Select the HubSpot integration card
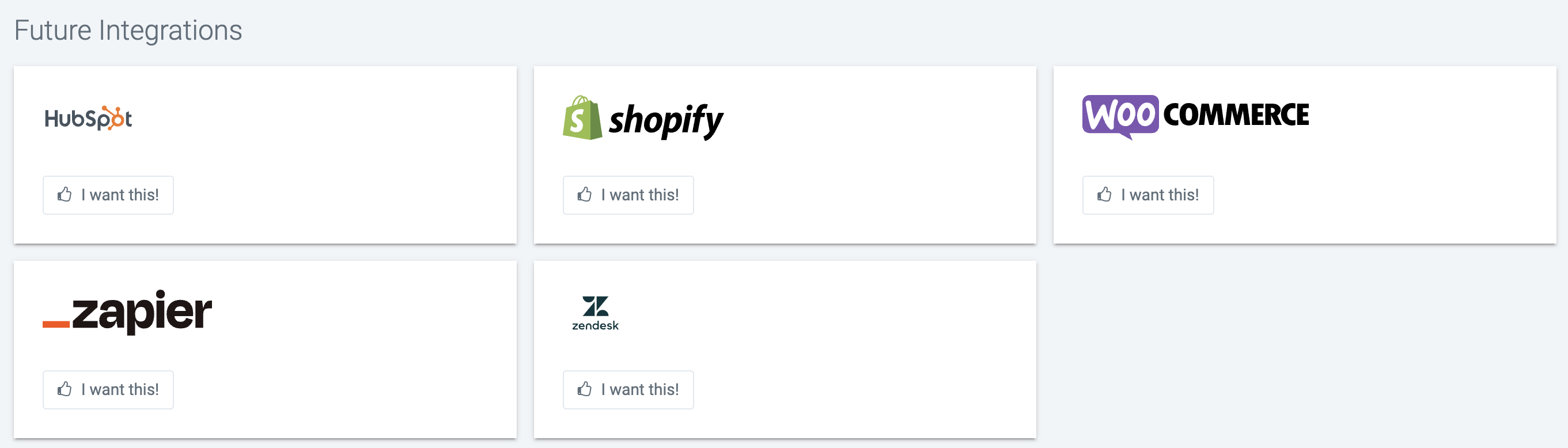1568x448 pixels. click(x=266, y=155)
